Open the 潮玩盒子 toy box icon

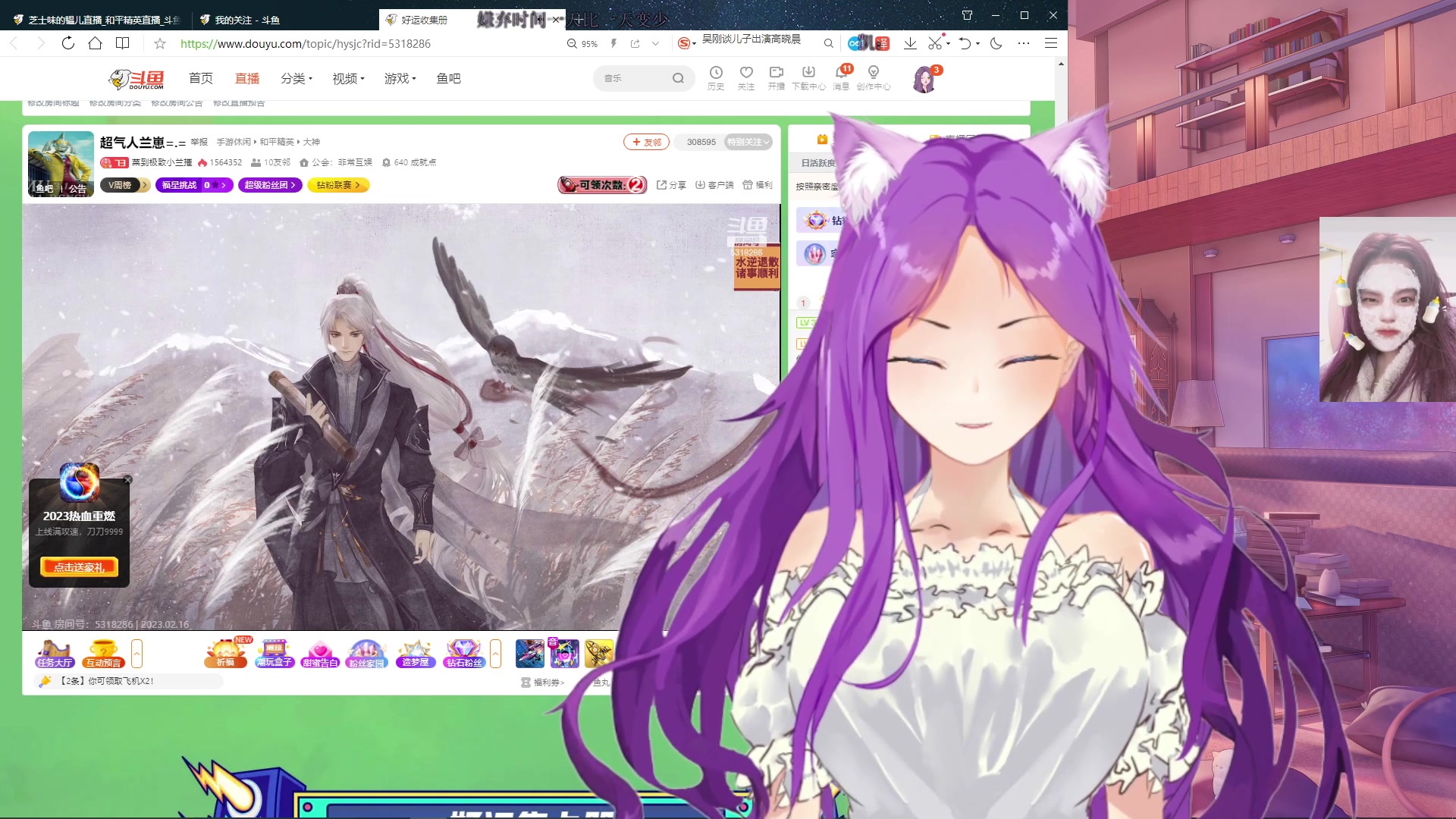pyautogui.click(x=274, y=654)
